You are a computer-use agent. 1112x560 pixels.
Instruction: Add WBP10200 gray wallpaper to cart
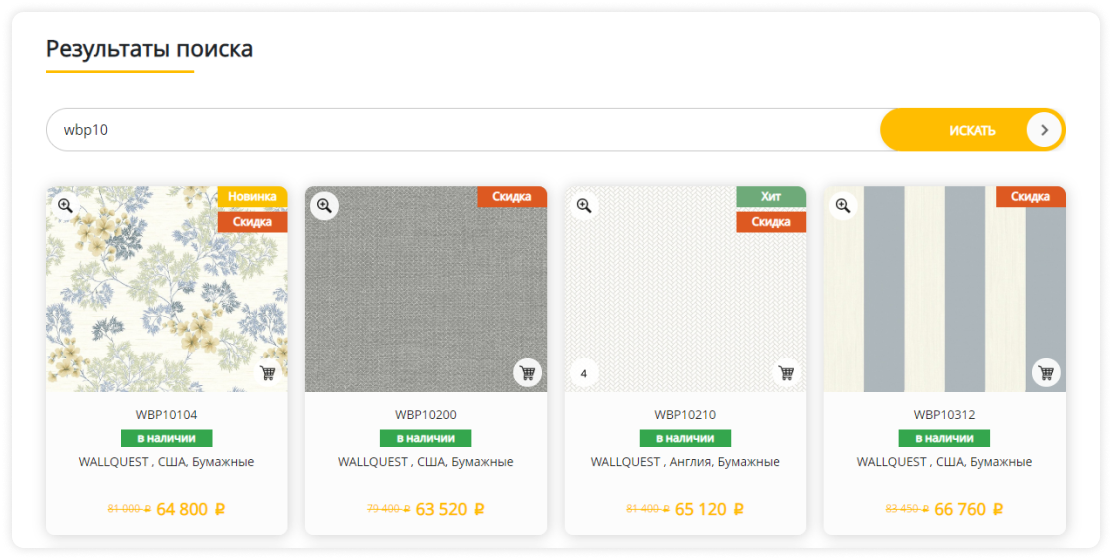(527, 373)
